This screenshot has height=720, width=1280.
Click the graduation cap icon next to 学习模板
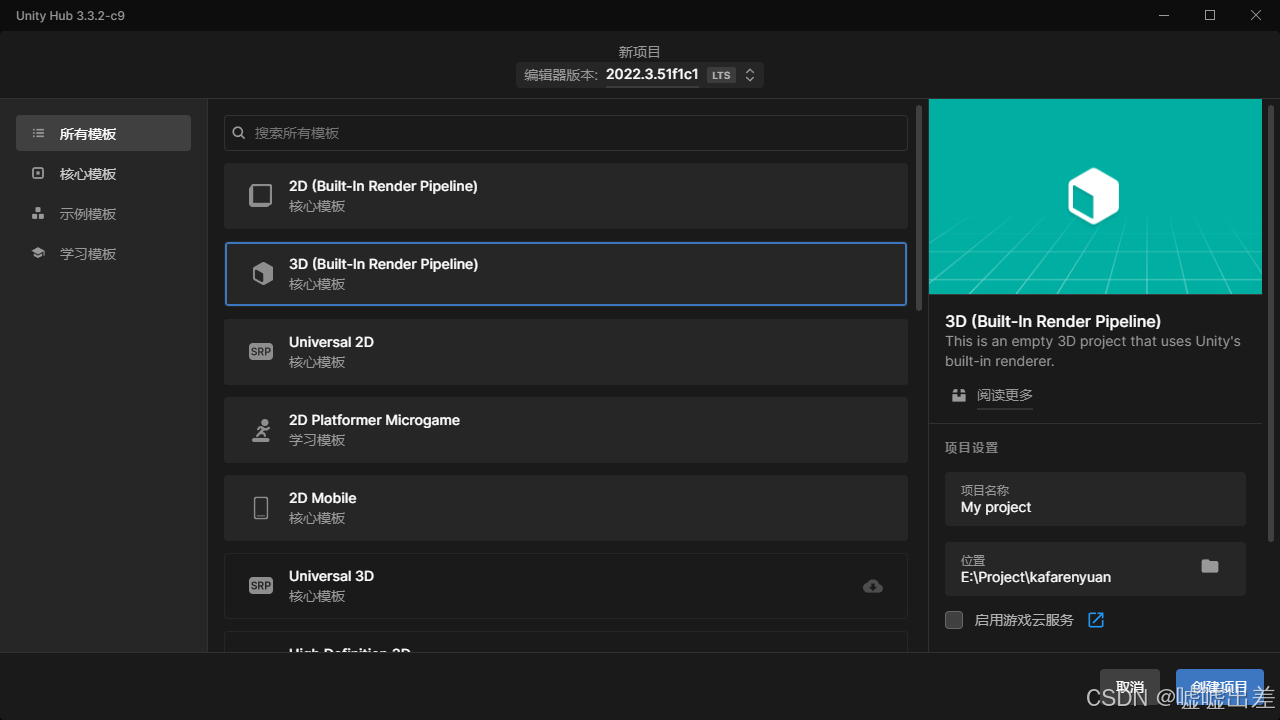[38, 253]
